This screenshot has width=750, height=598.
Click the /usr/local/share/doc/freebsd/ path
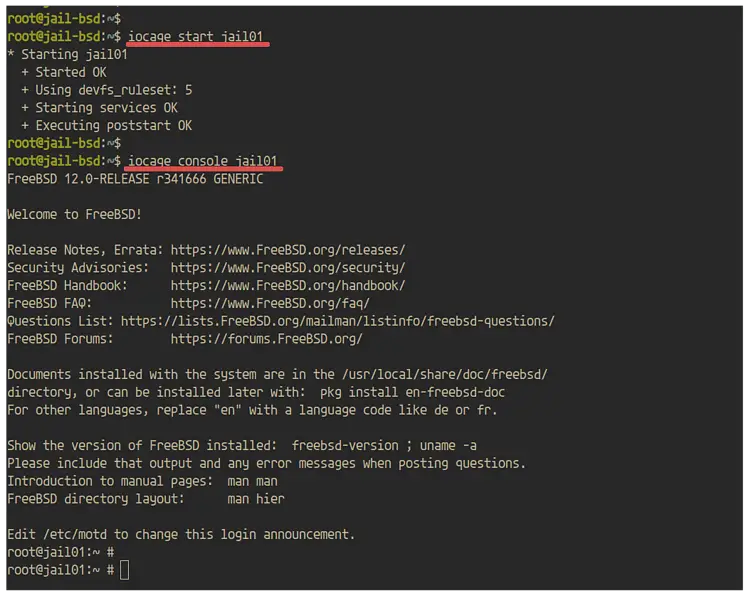click(x=445, y=375)
